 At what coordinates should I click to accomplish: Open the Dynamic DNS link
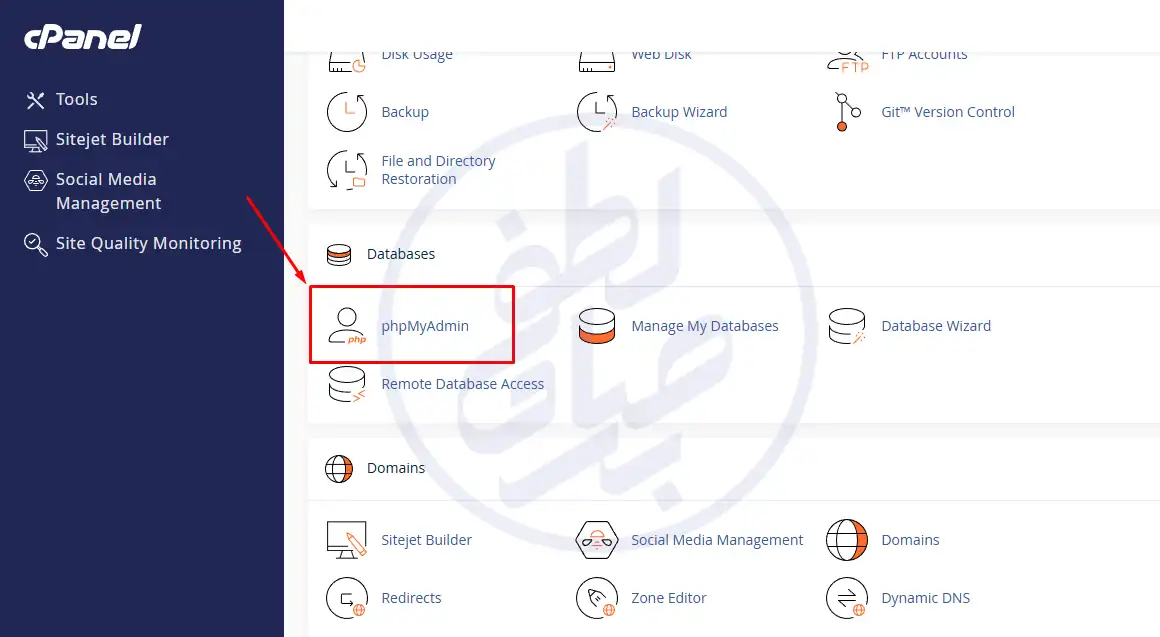[x=925, y=598]
